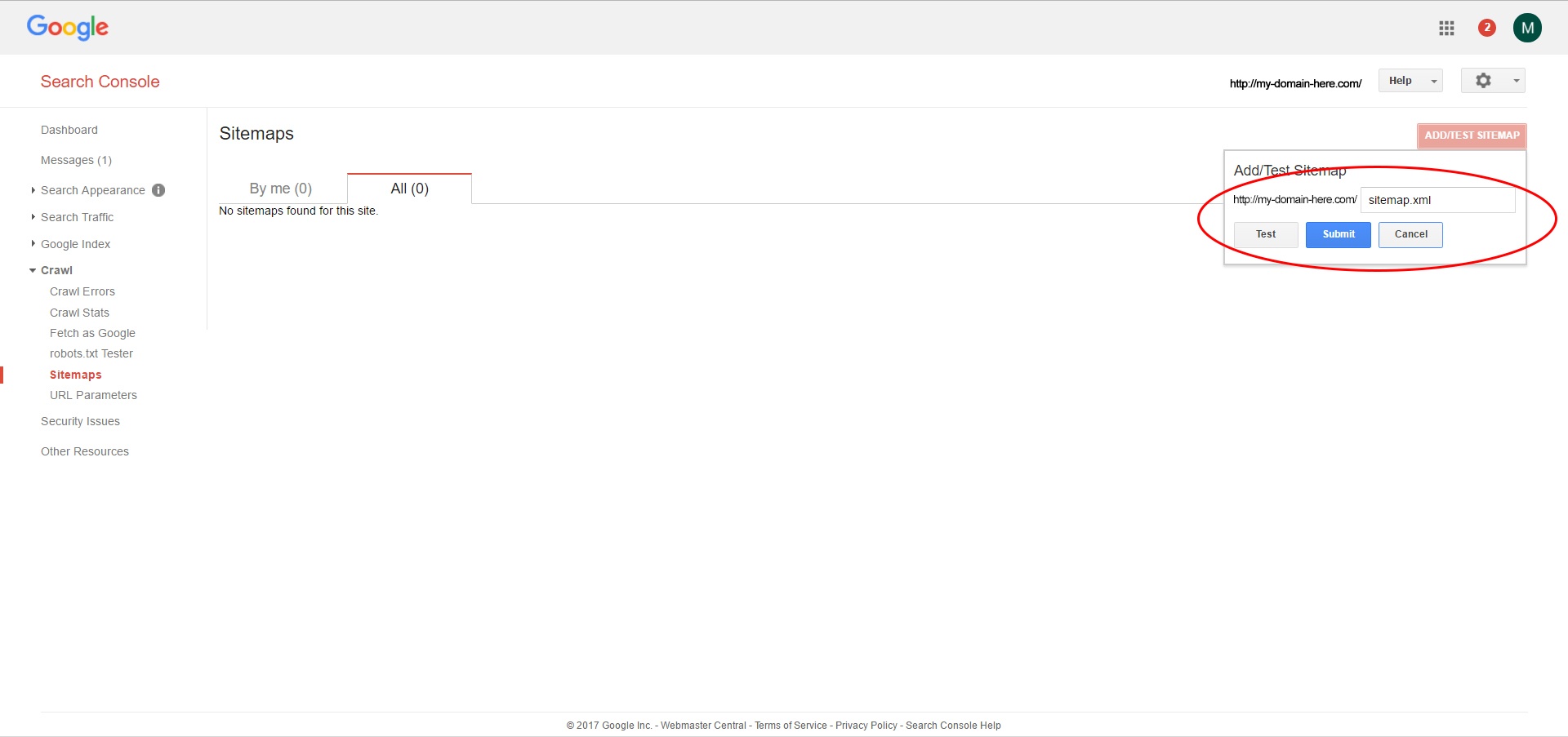Click the 'No sitemaps found for this site.' text
This screenshot has width=1568, height=737.
[299, 211]
